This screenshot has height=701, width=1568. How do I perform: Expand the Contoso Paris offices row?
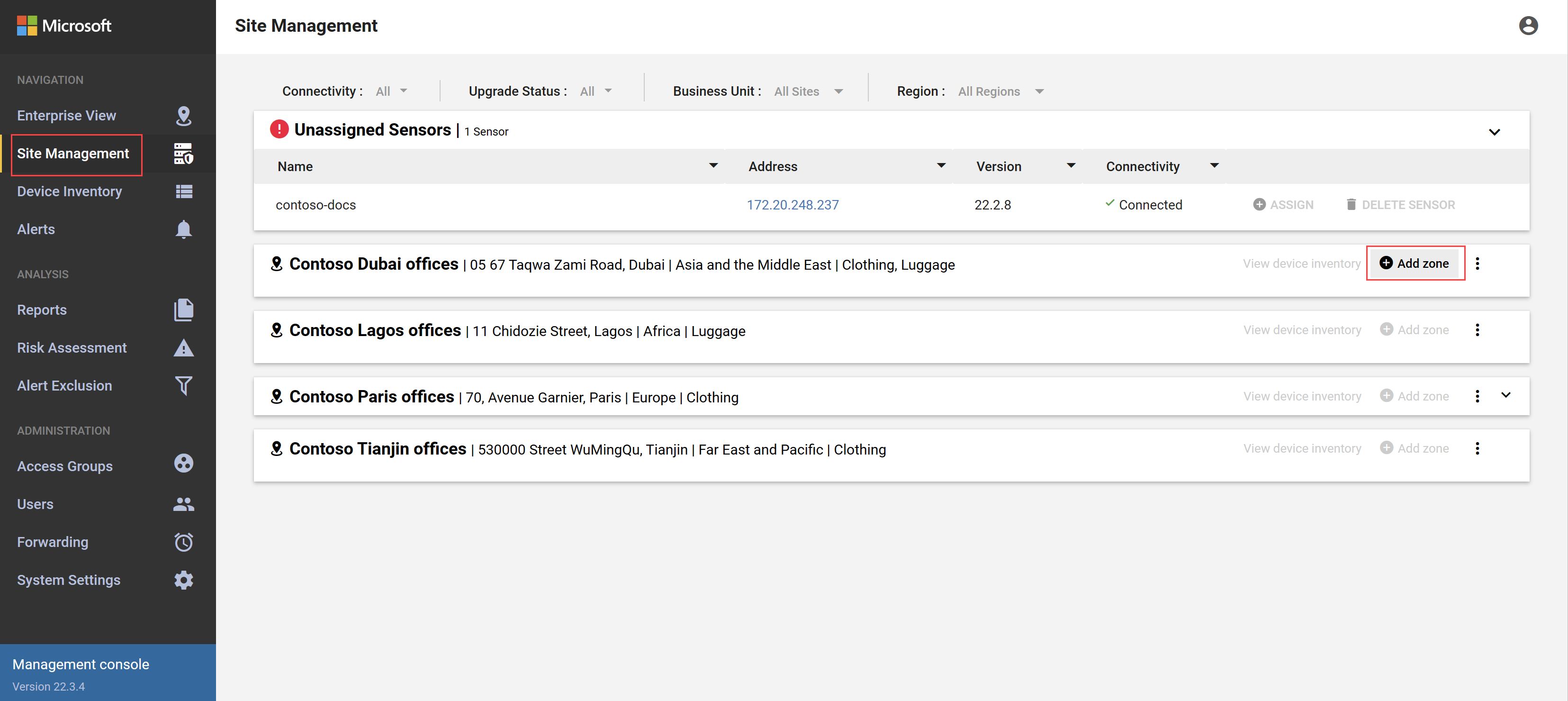(1505, 395)
